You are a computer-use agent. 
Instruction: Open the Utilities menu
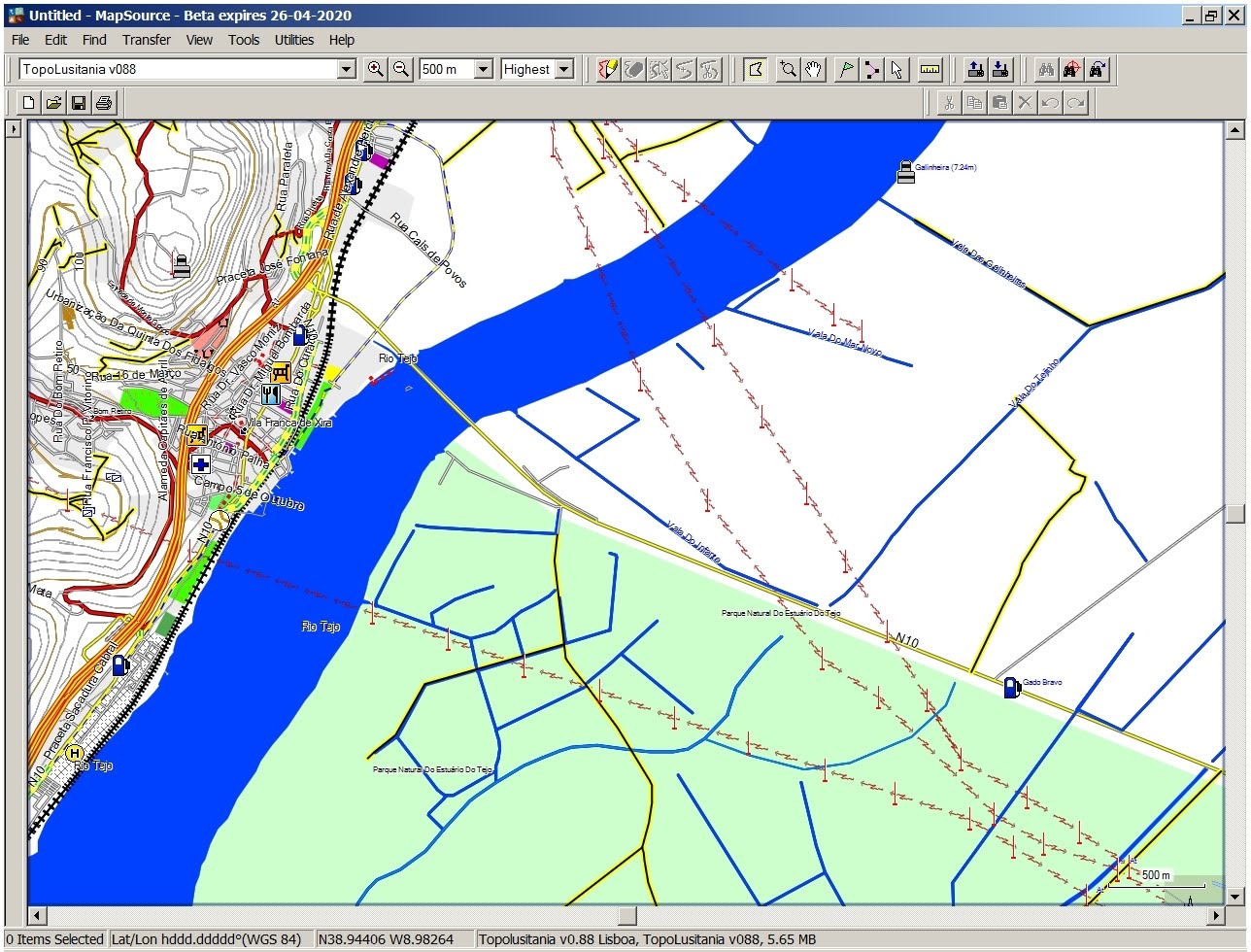[294, 40]
